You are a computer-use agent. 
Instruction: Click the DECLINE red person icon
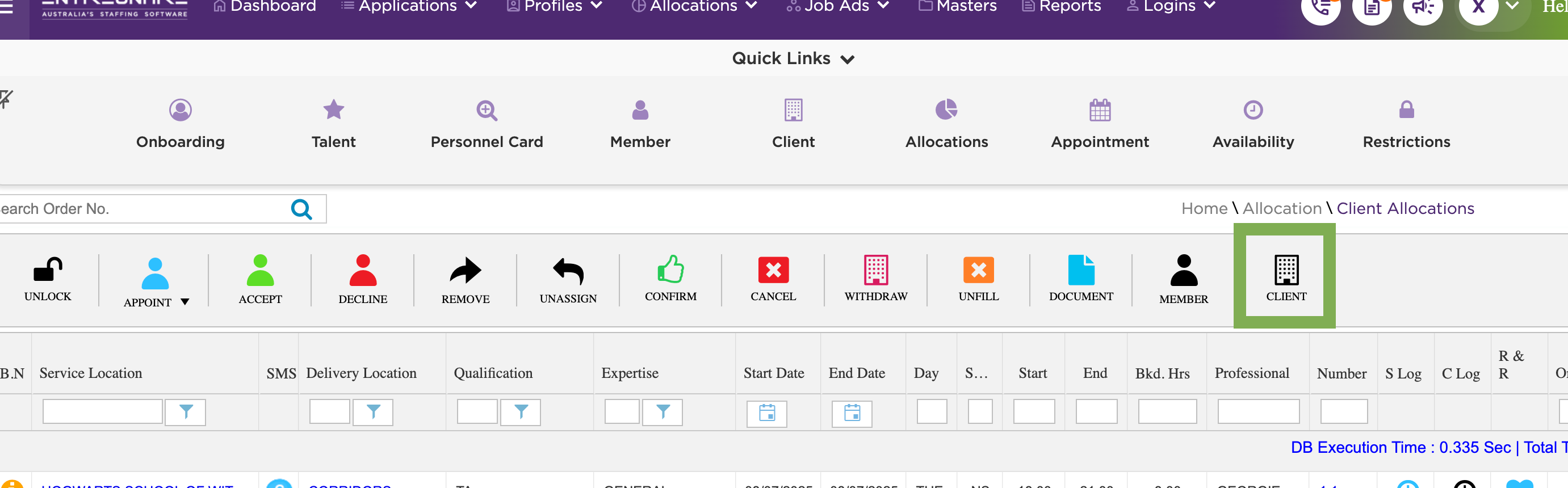pyautogui.click(x=363, y=270)
